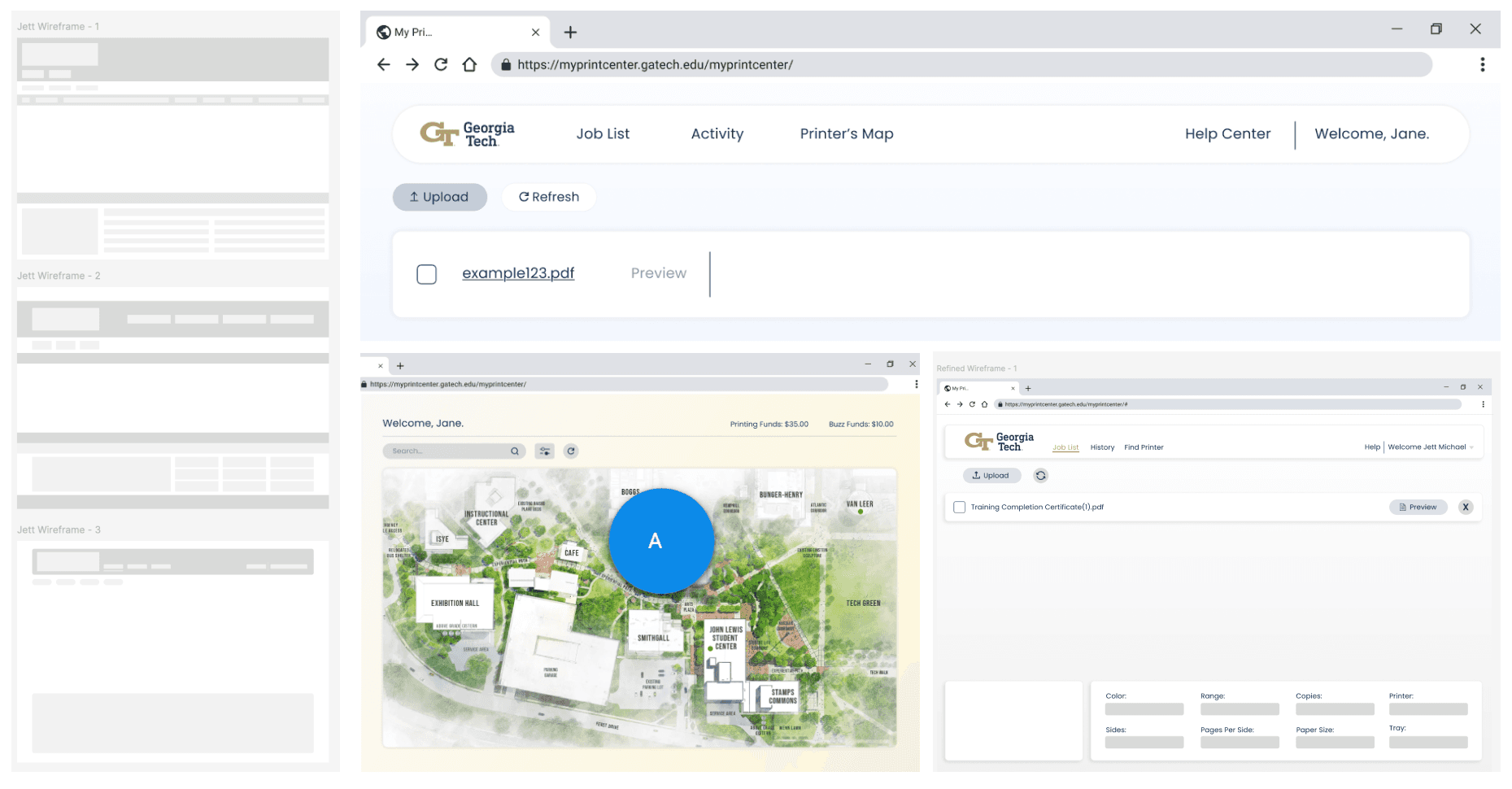Close the tab in the map browser window
Screen dimensions: 1512x789
380,366
